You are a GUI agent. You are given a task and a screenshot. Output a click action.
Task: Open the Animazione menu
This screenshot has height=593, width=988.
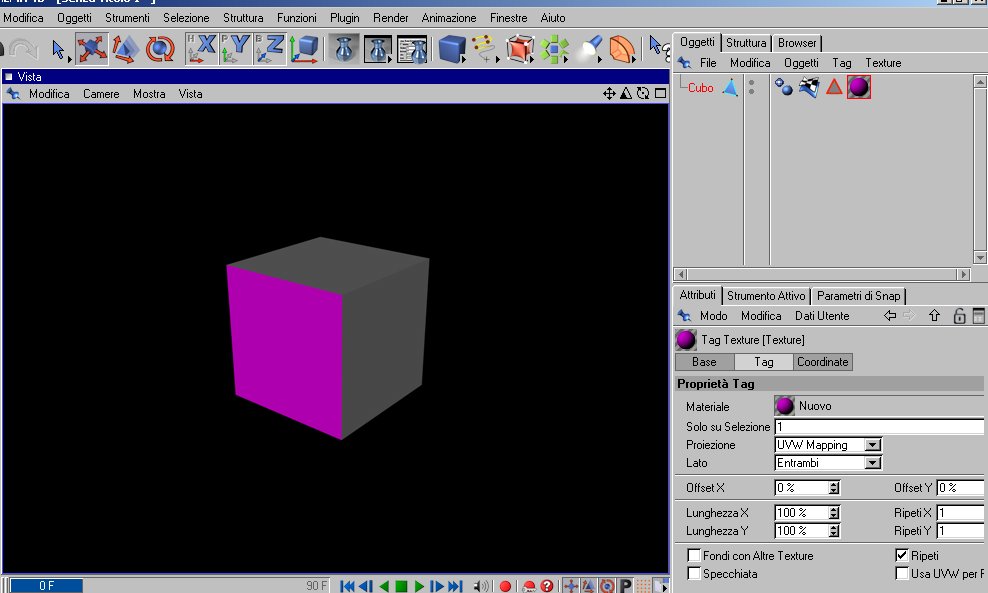[449, 18]
